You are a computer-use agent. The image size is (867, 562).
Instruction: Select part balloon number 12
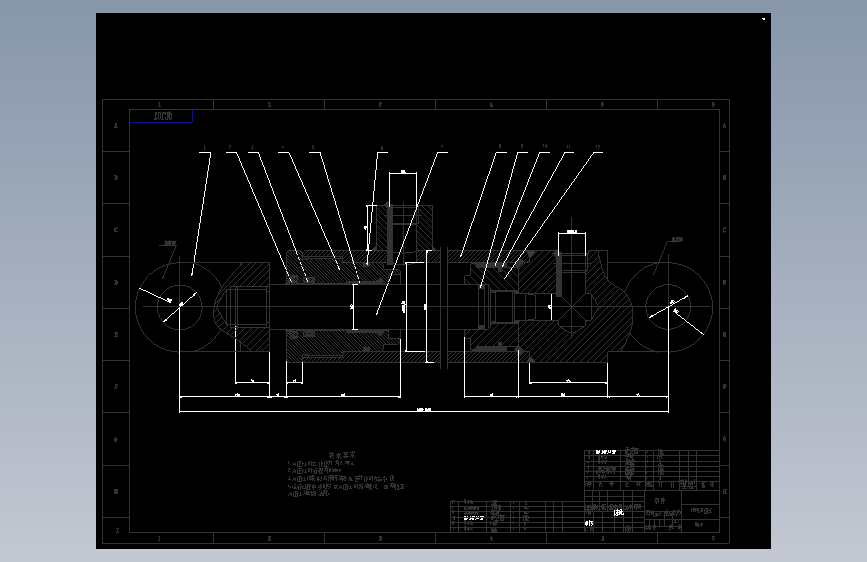pyautogui.click(x=598, y=147)
